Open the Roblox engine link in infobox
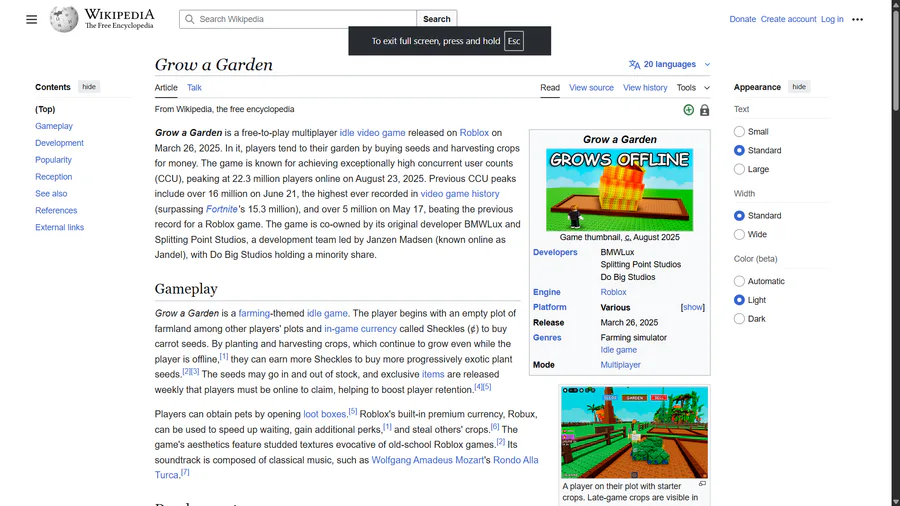Image resolution: width=900 pixels, height=506 pixels. point(613,292)
